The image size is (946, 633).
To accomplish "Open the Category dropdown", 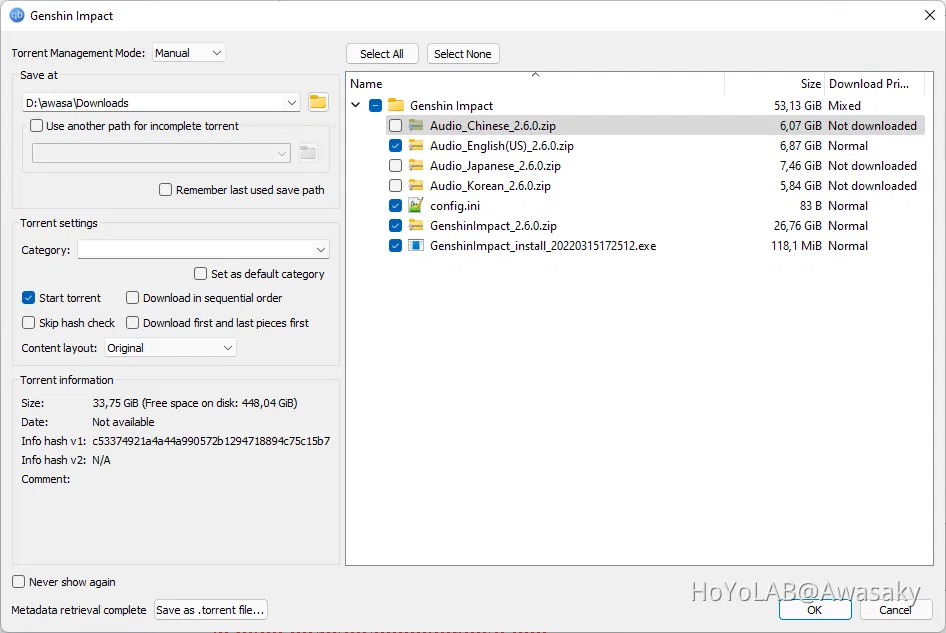I will pos(203,249).
